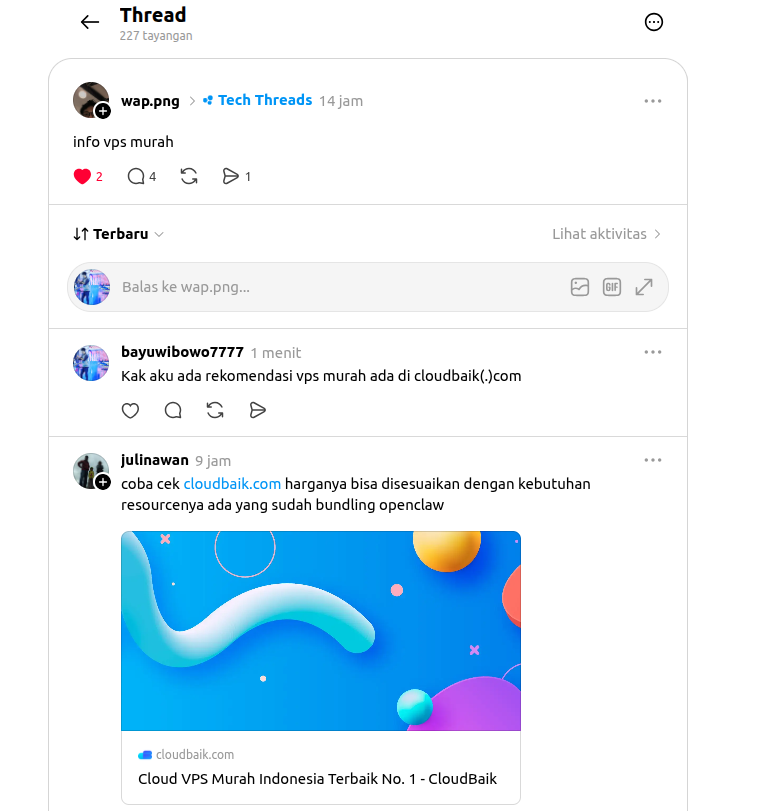Open the CloudBaik link preview image

321,630
